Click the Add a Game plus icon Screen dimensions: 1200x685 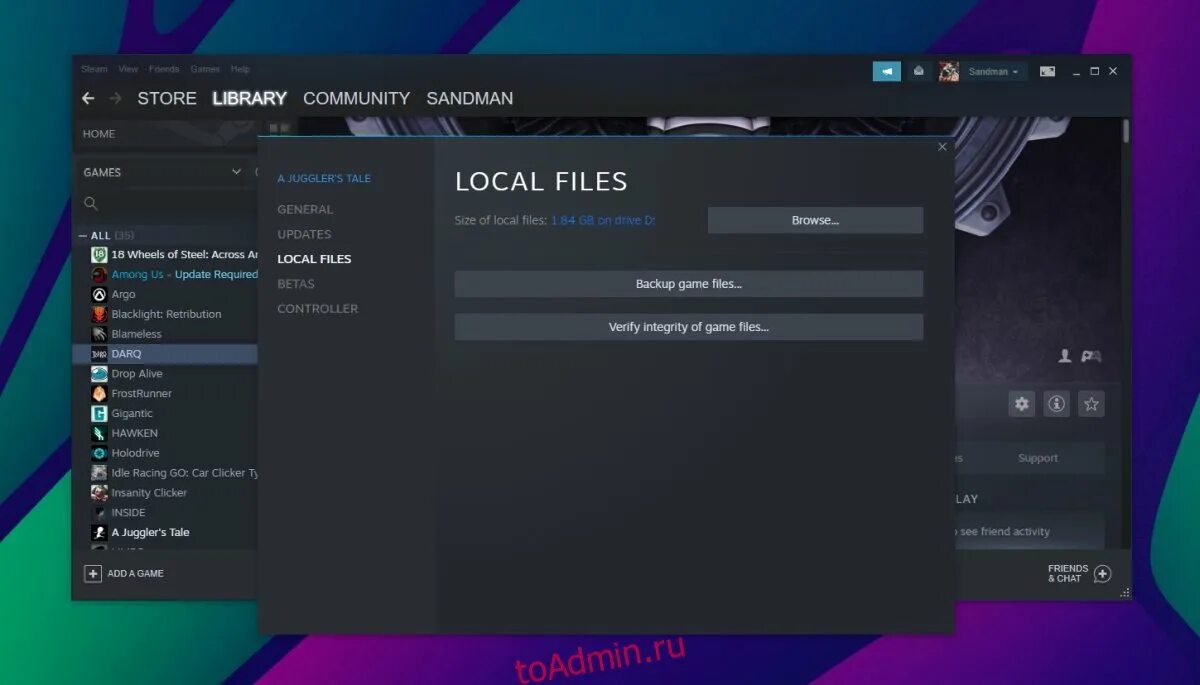[x=93, y=574]
